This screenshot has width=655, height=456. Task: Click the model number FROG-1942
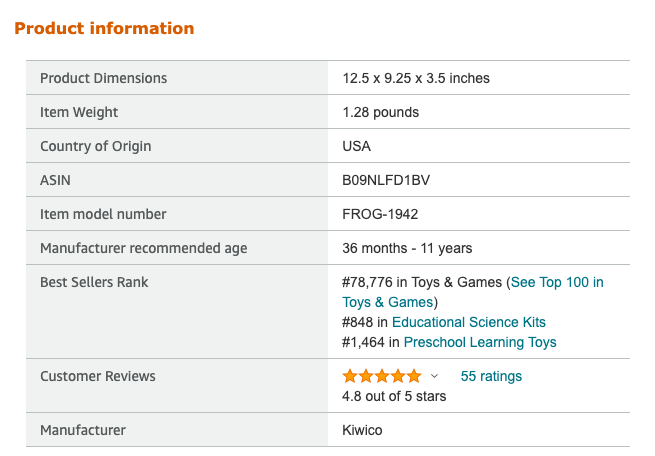click(x=380, y=214)
